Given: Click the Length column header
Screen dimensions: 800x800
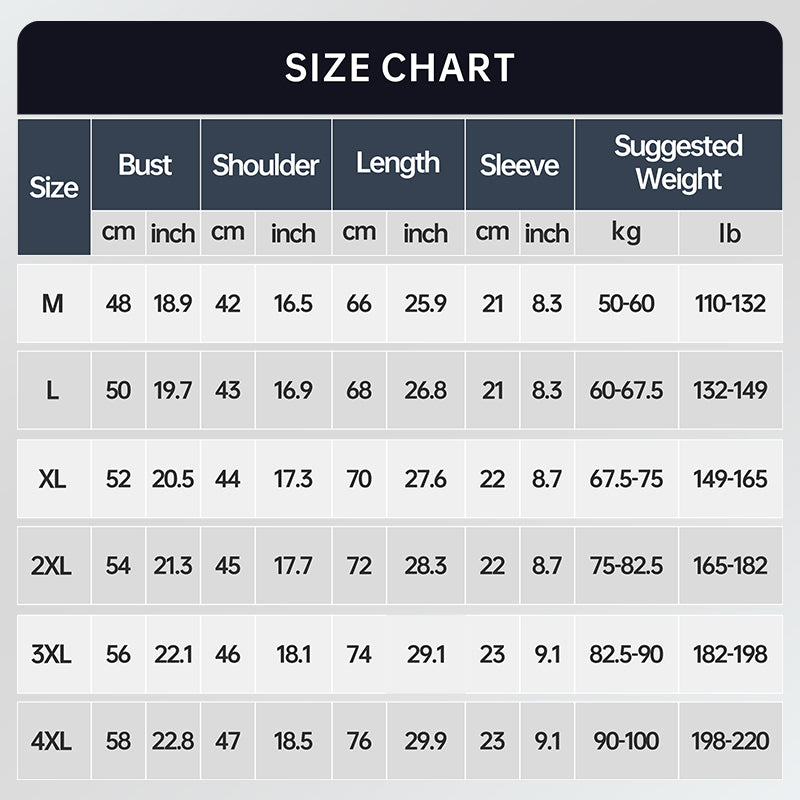Looking at the screenshot, I should (x=398, y=164).
